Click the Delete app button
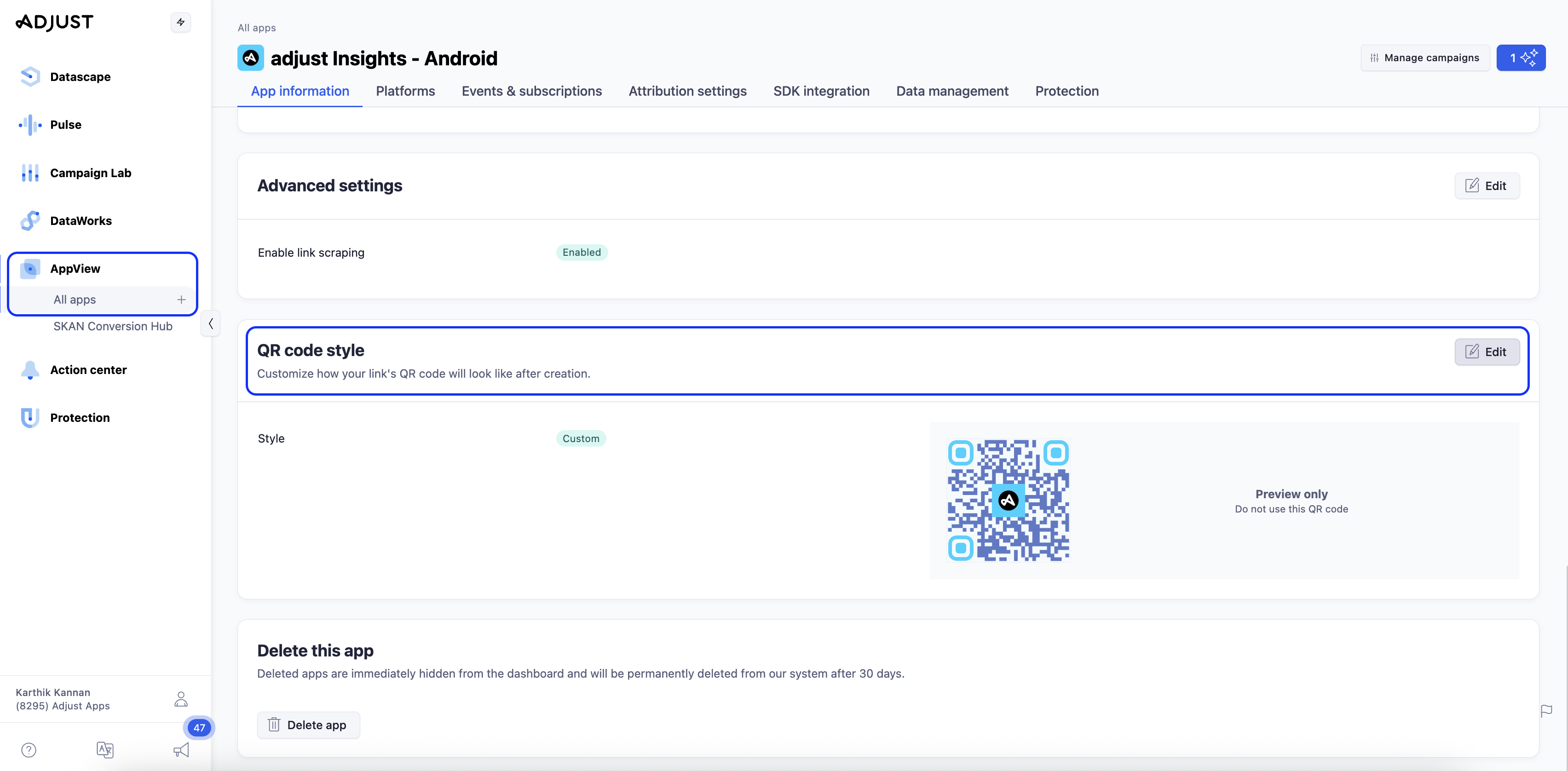 (308, 725)
